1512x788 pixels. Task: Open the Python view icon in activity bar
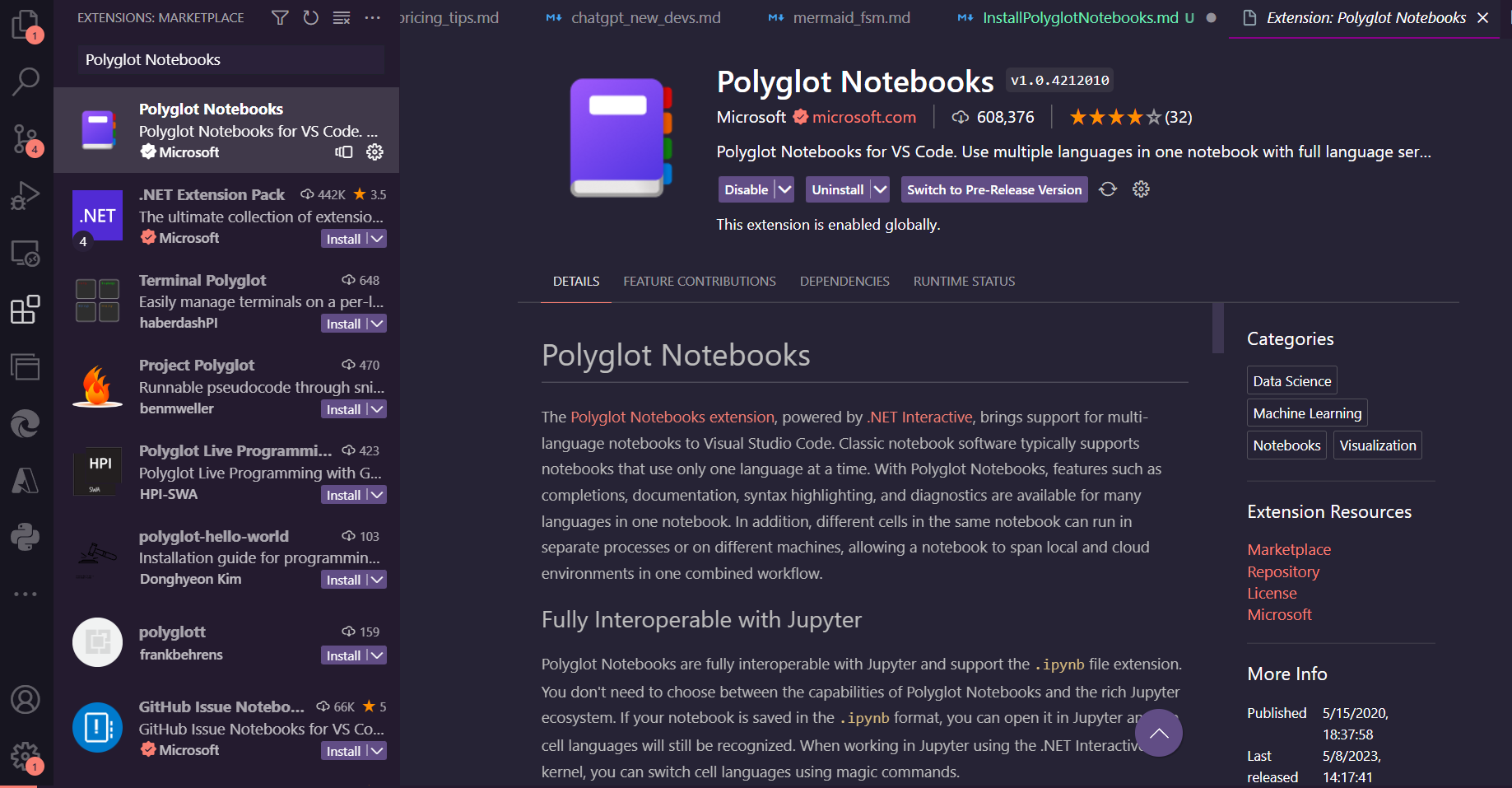(x=26, y=537)
